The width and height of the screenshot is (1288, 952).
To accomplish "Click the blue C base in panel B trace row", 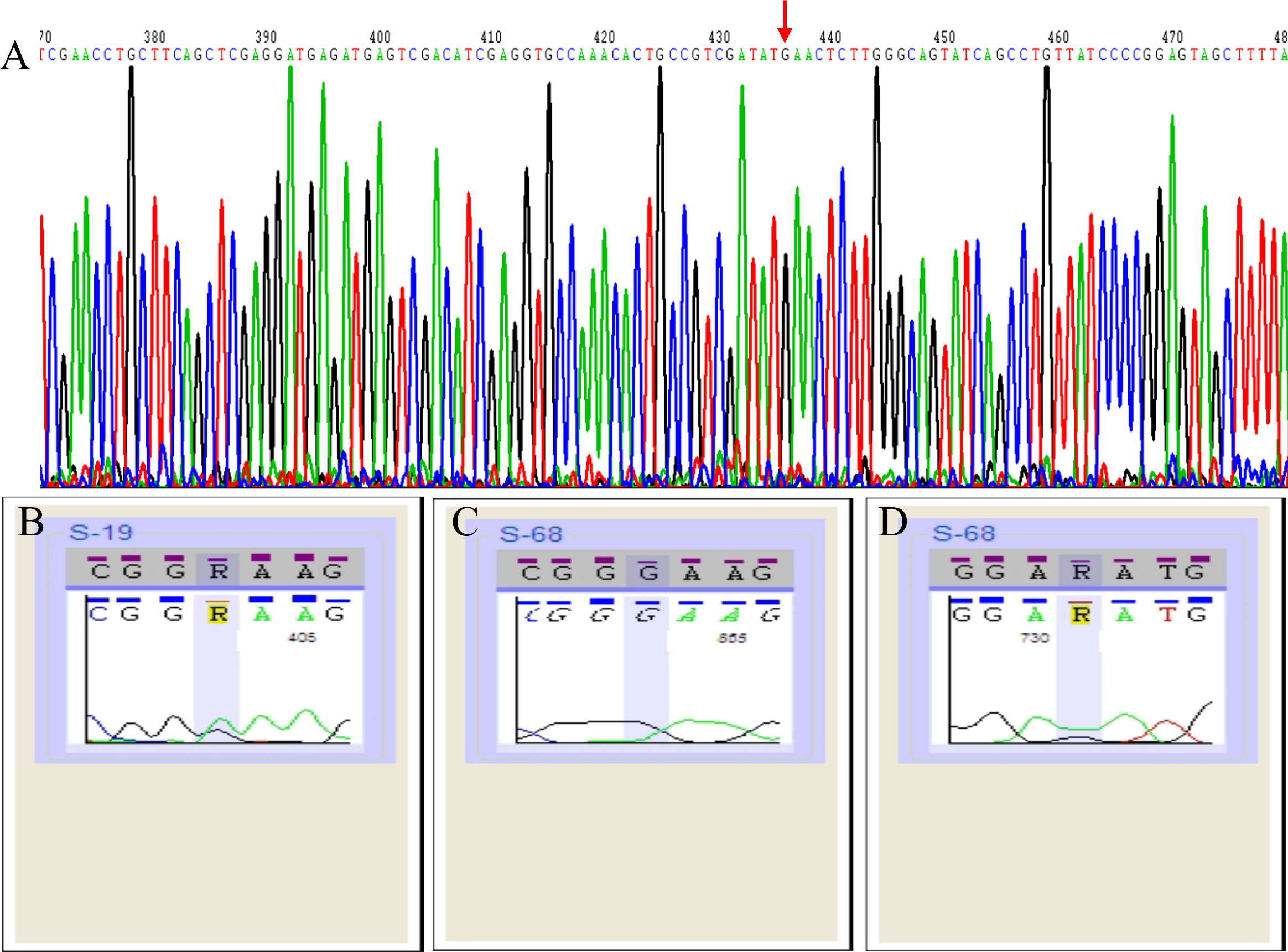I will point(98,615).
